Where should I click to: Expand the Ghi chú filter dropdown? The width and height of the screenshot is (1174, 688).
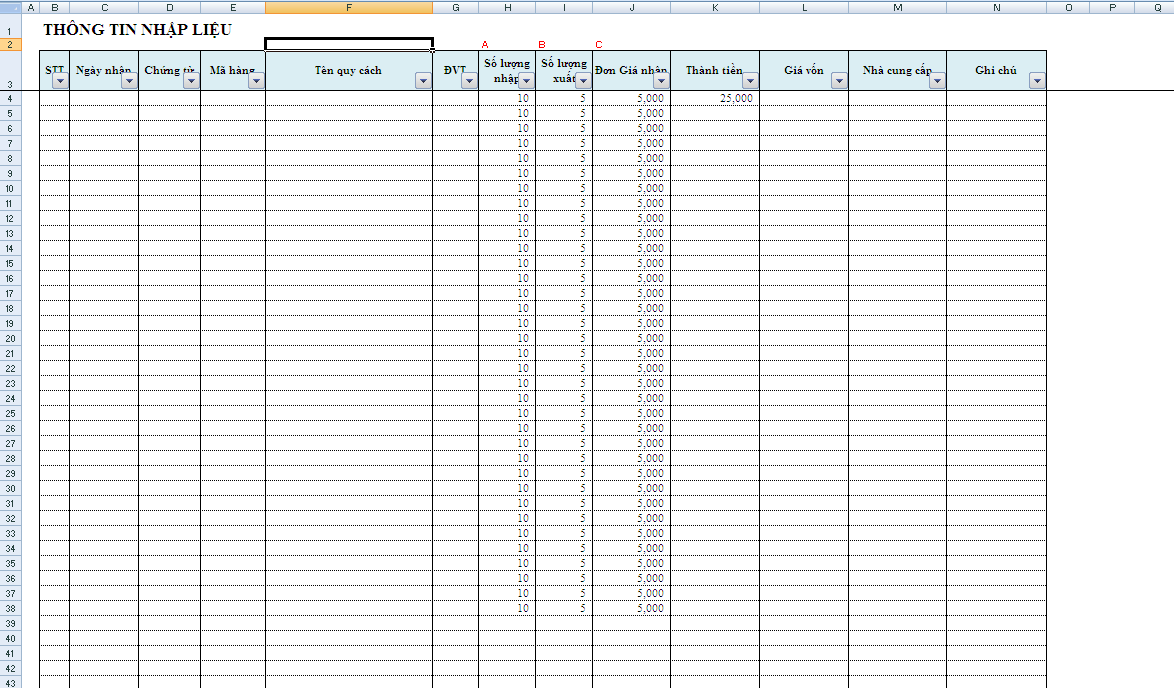click(1037, 82)
